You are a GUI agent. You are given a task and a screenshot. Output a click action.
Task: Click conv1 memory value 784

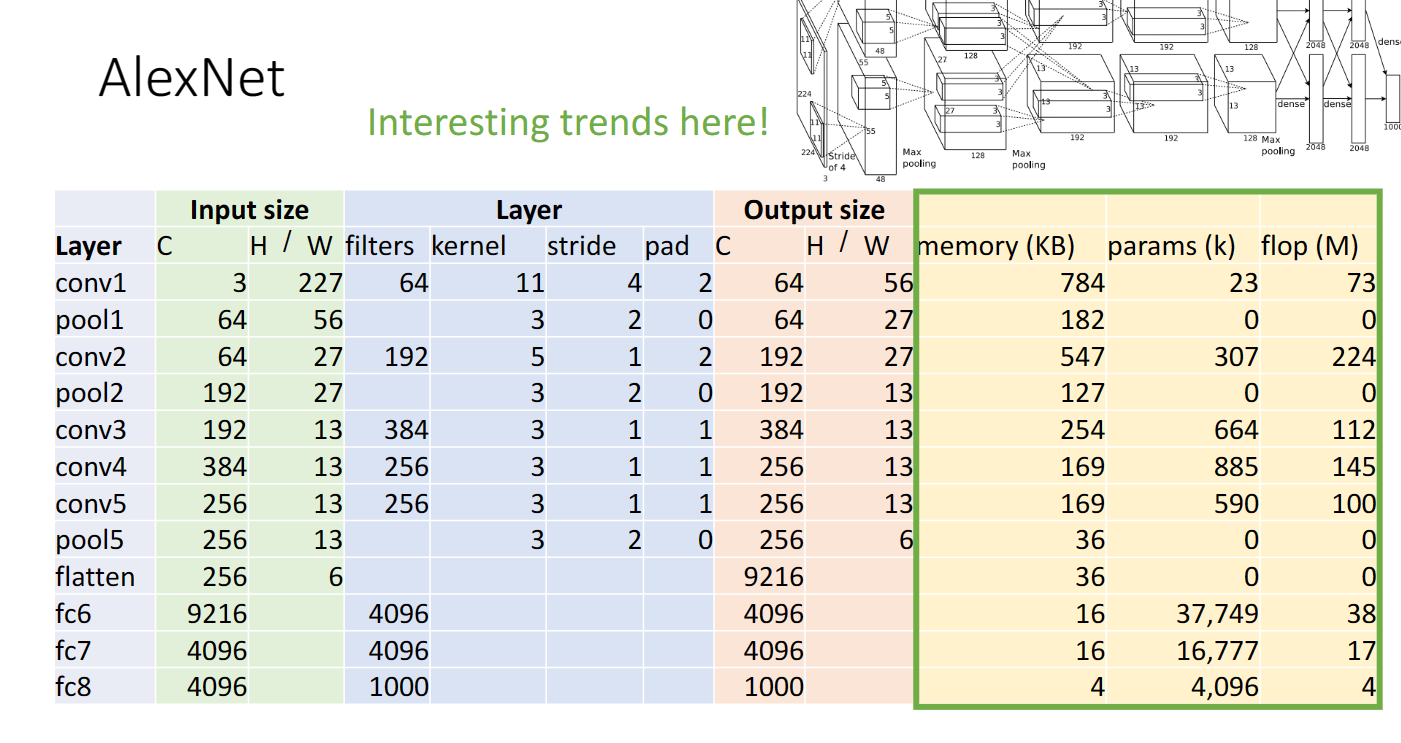[x=1082, y=283]
